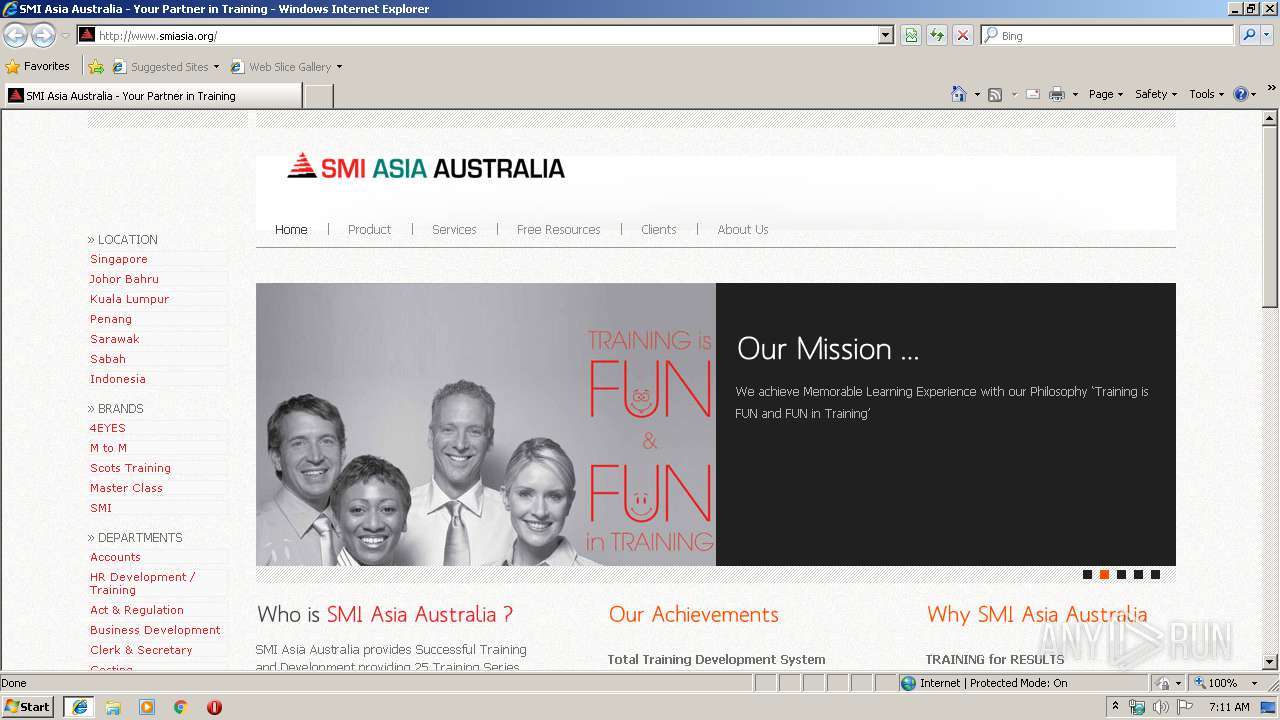Click Add to Favorites Bar icon

click(96, 67)
